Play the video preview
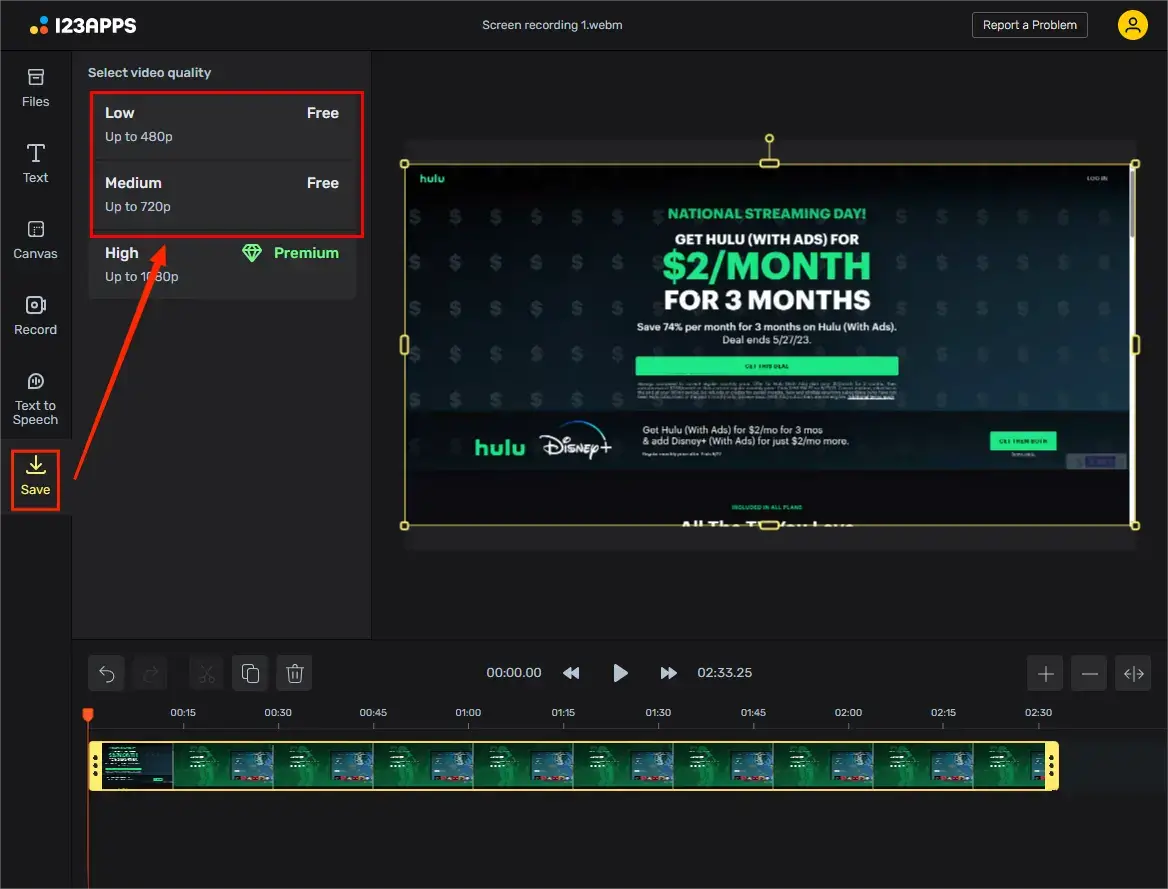Viewport: 1168px width, 889px height. (x=620, y=673)
